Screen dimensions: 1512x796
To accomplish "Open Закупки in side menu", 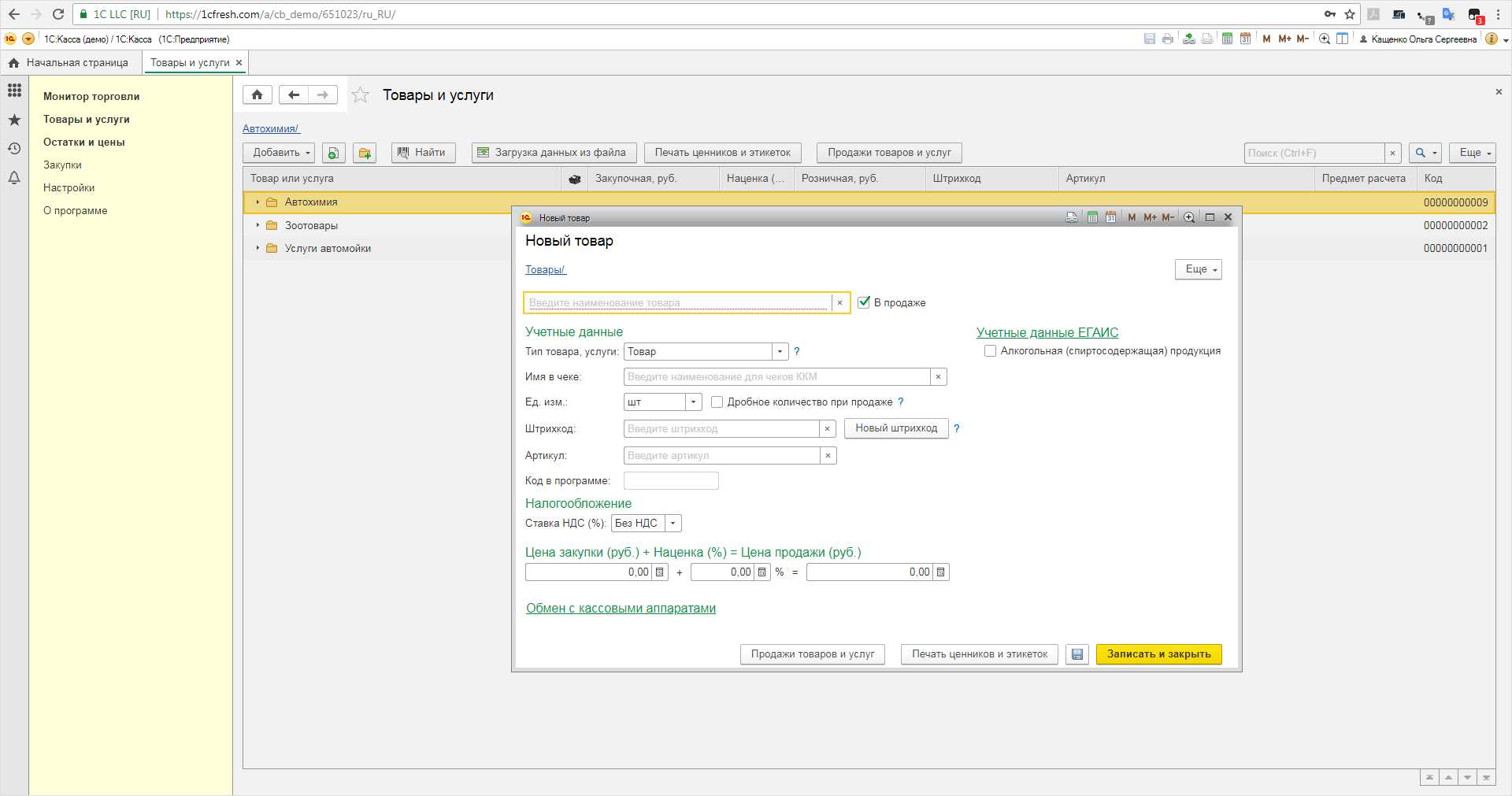I will click(62, 165).
